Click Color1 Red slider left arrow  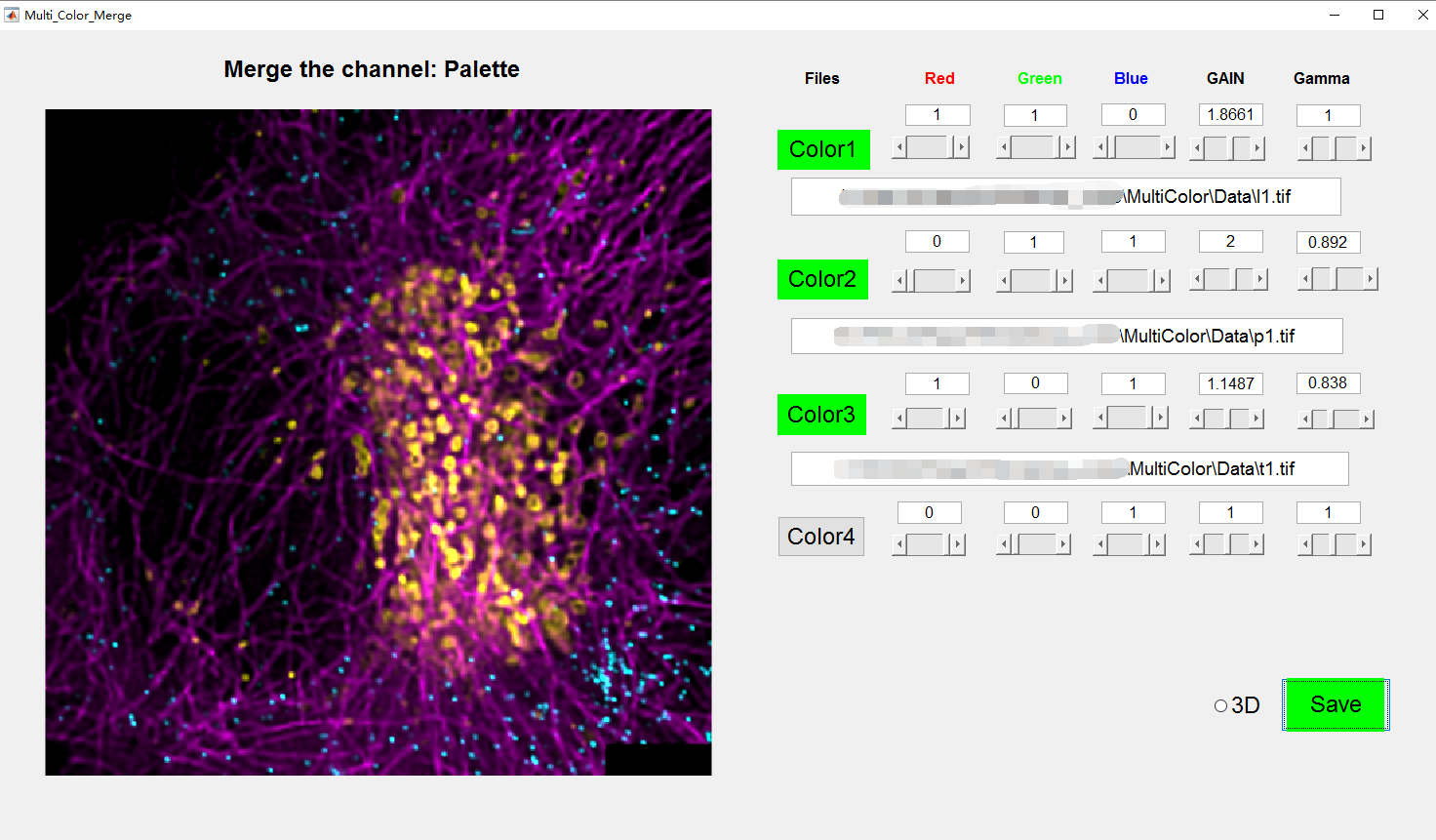tap(899, 148)
